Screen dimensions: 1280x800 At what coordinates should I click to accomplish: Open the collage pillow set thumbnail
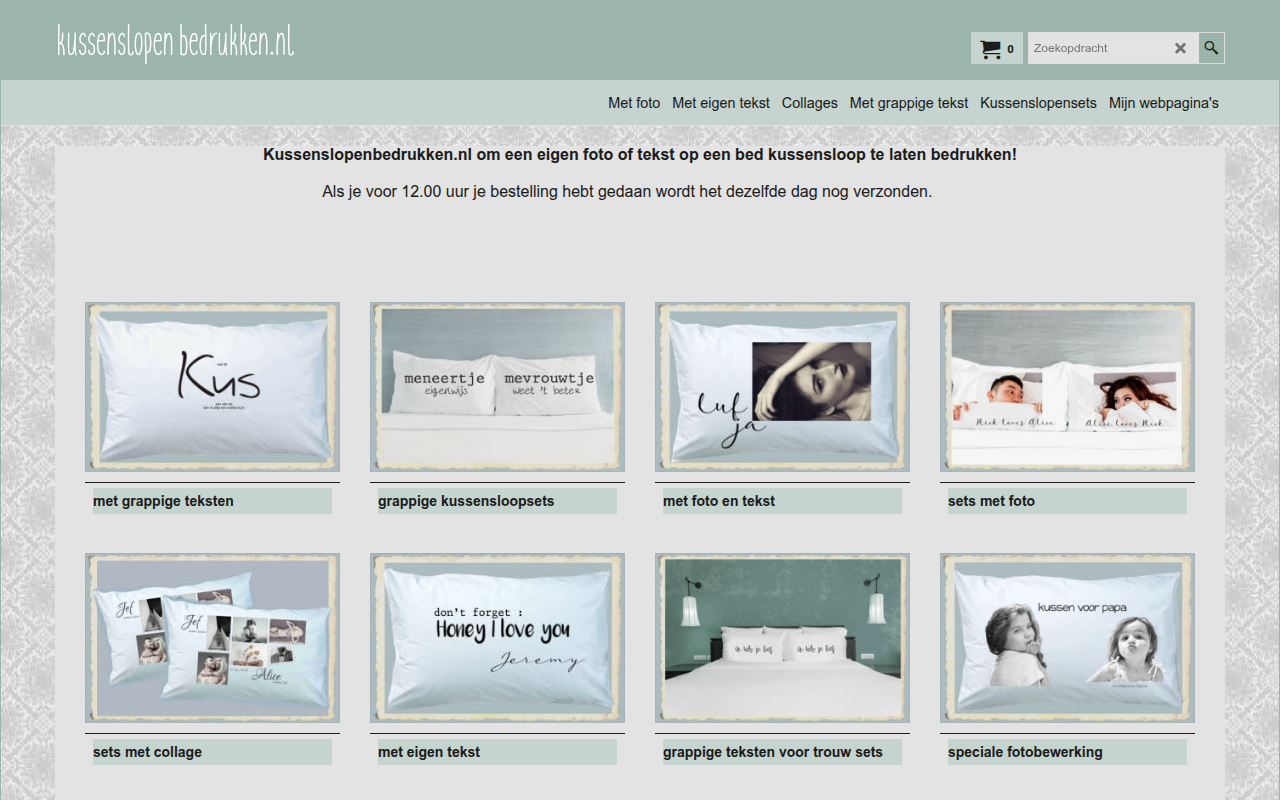pos(212,638)
